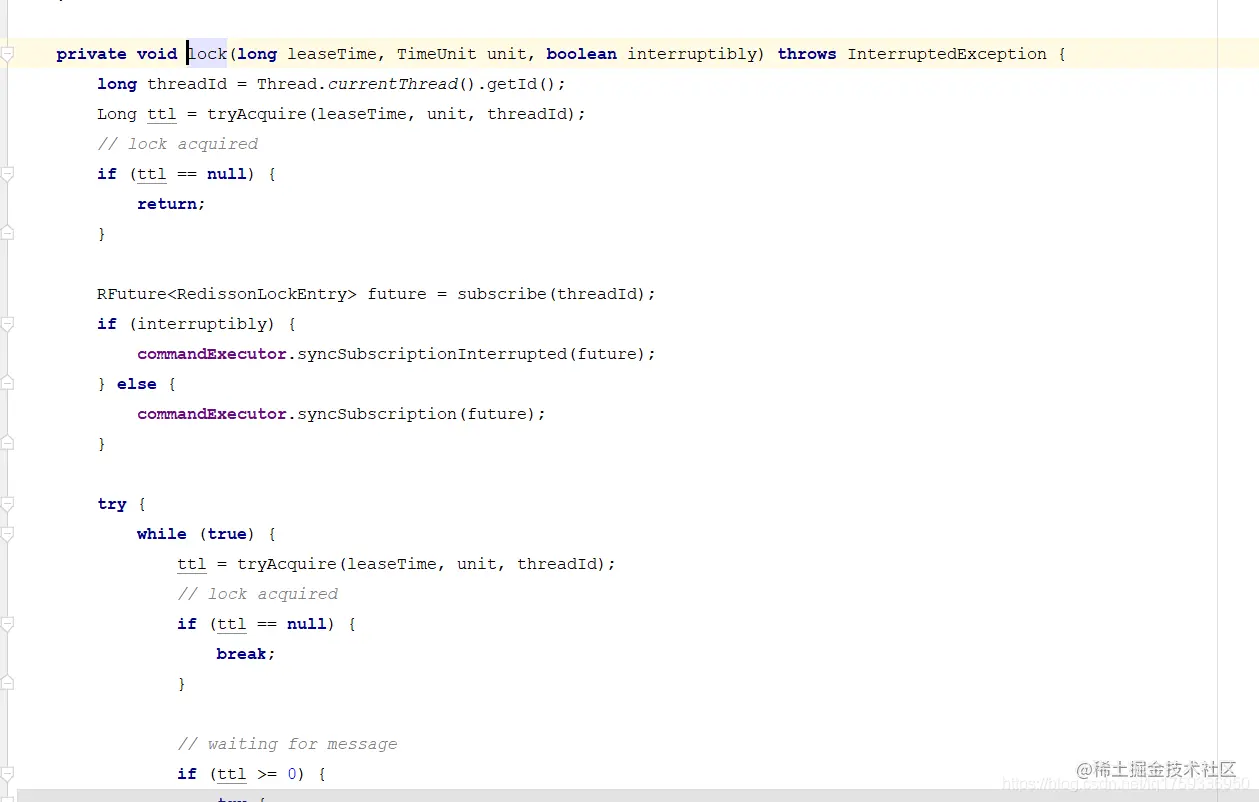
Task: Place the caret on the 'lock' method name
Action: [x=207, y=54]
